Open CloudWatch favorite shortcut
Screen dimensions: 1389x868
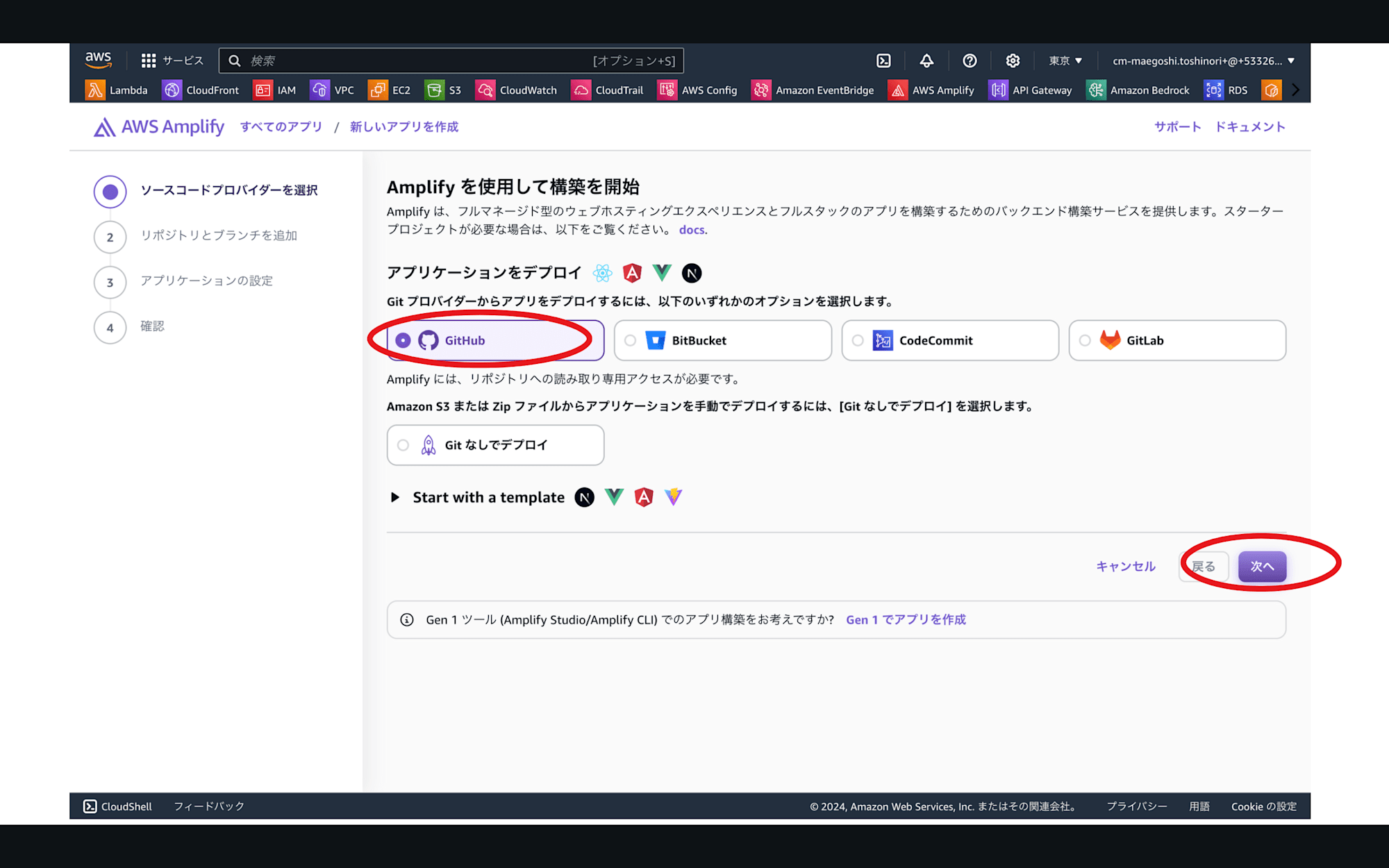tap(516, 90)
